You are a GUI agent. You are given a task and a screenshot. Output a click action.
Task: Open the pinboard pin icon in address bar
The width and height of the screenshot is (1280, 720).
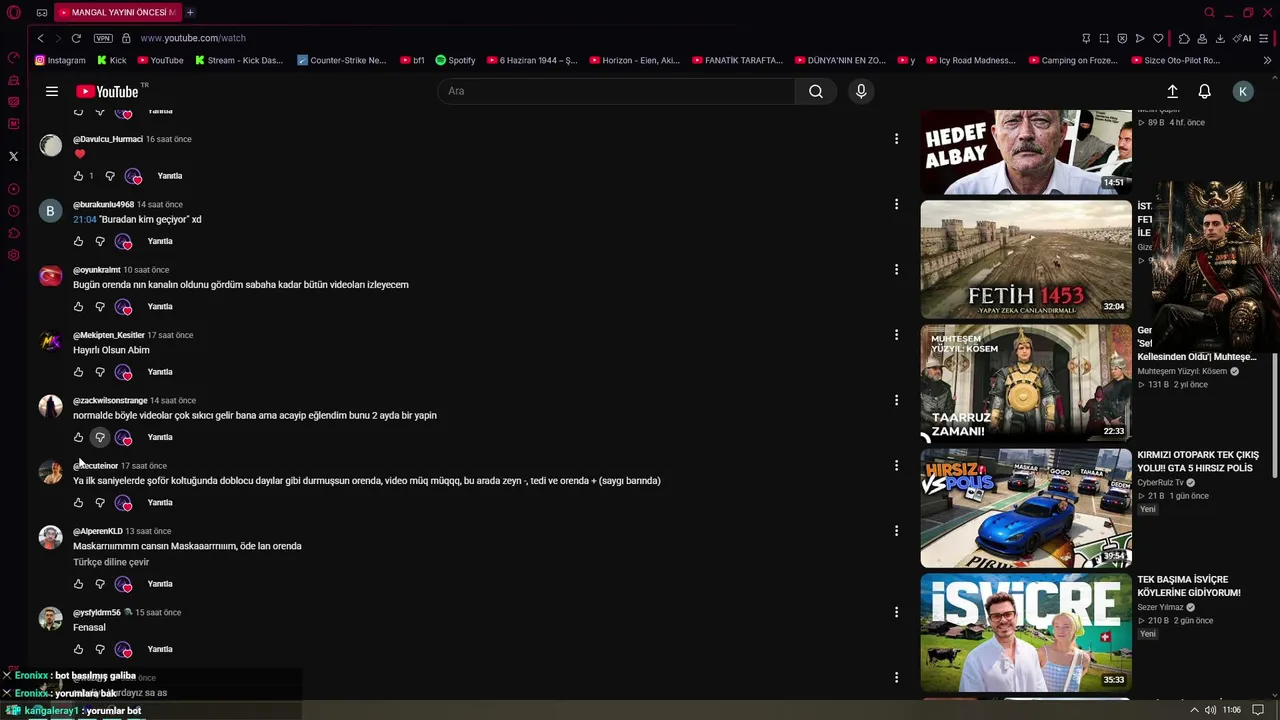1086,38
